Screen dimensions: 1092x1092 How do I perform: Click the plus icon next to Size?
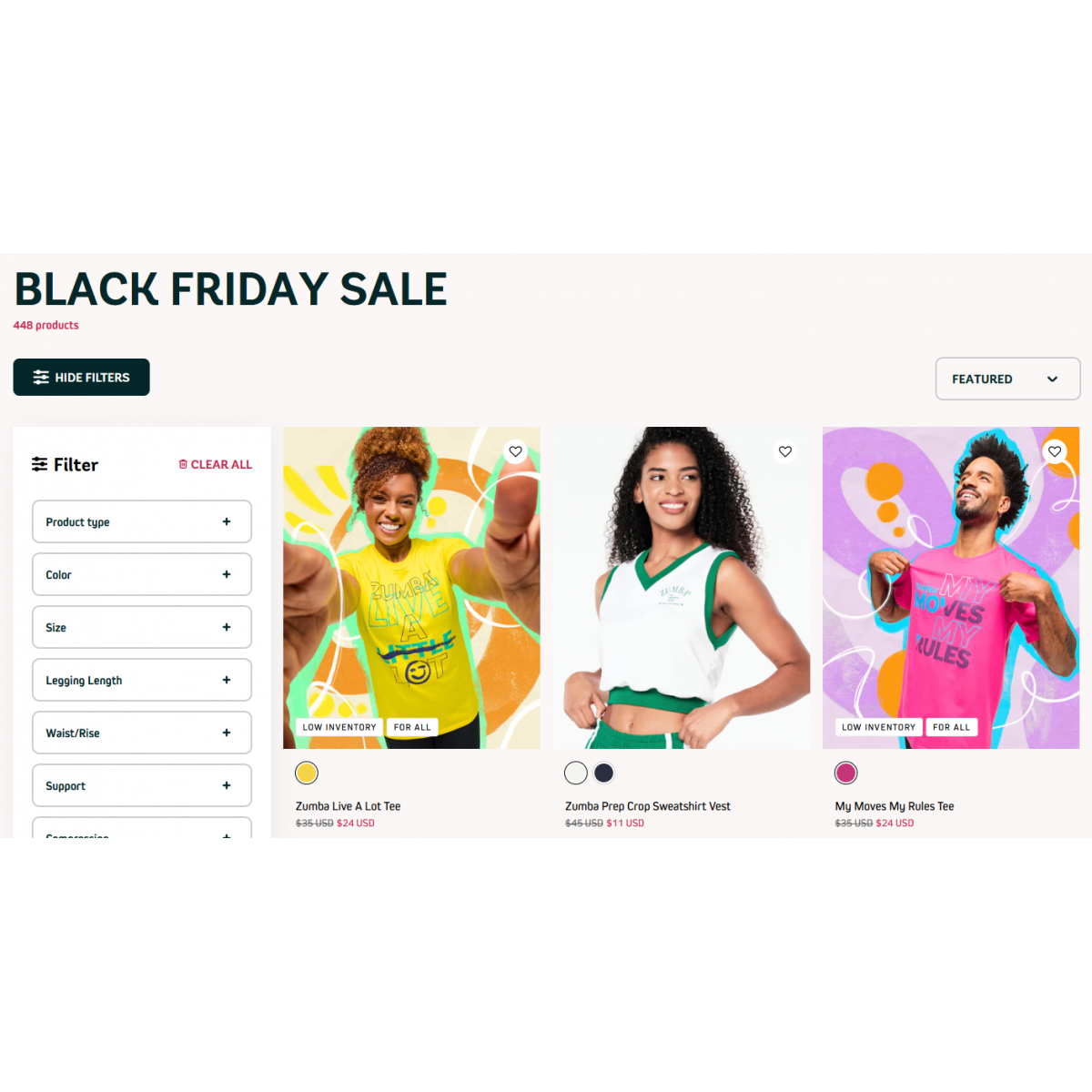(227, 627)
